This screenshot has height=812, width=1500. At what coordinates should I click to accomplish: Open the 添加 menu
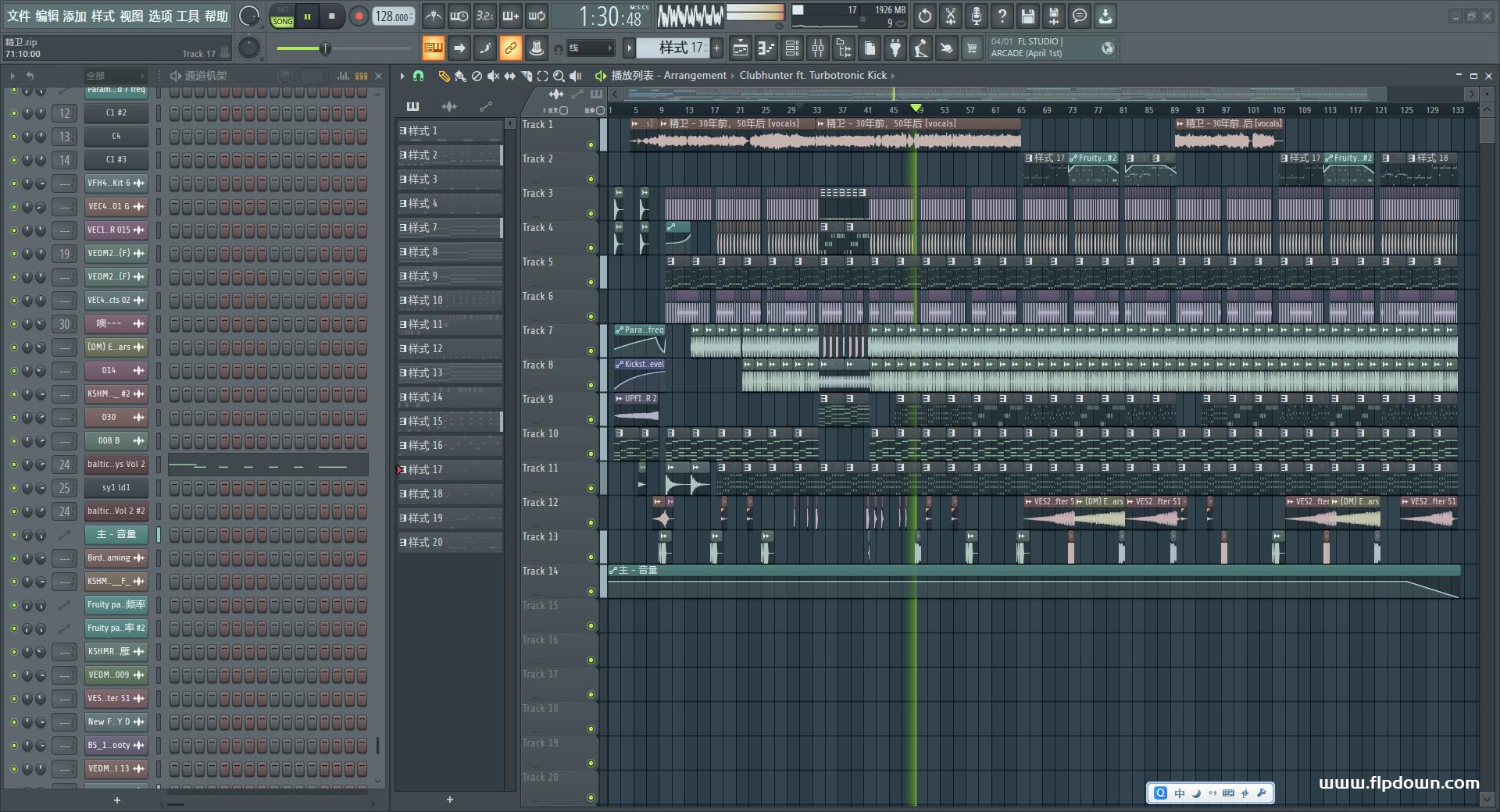[x=75, y=16]
